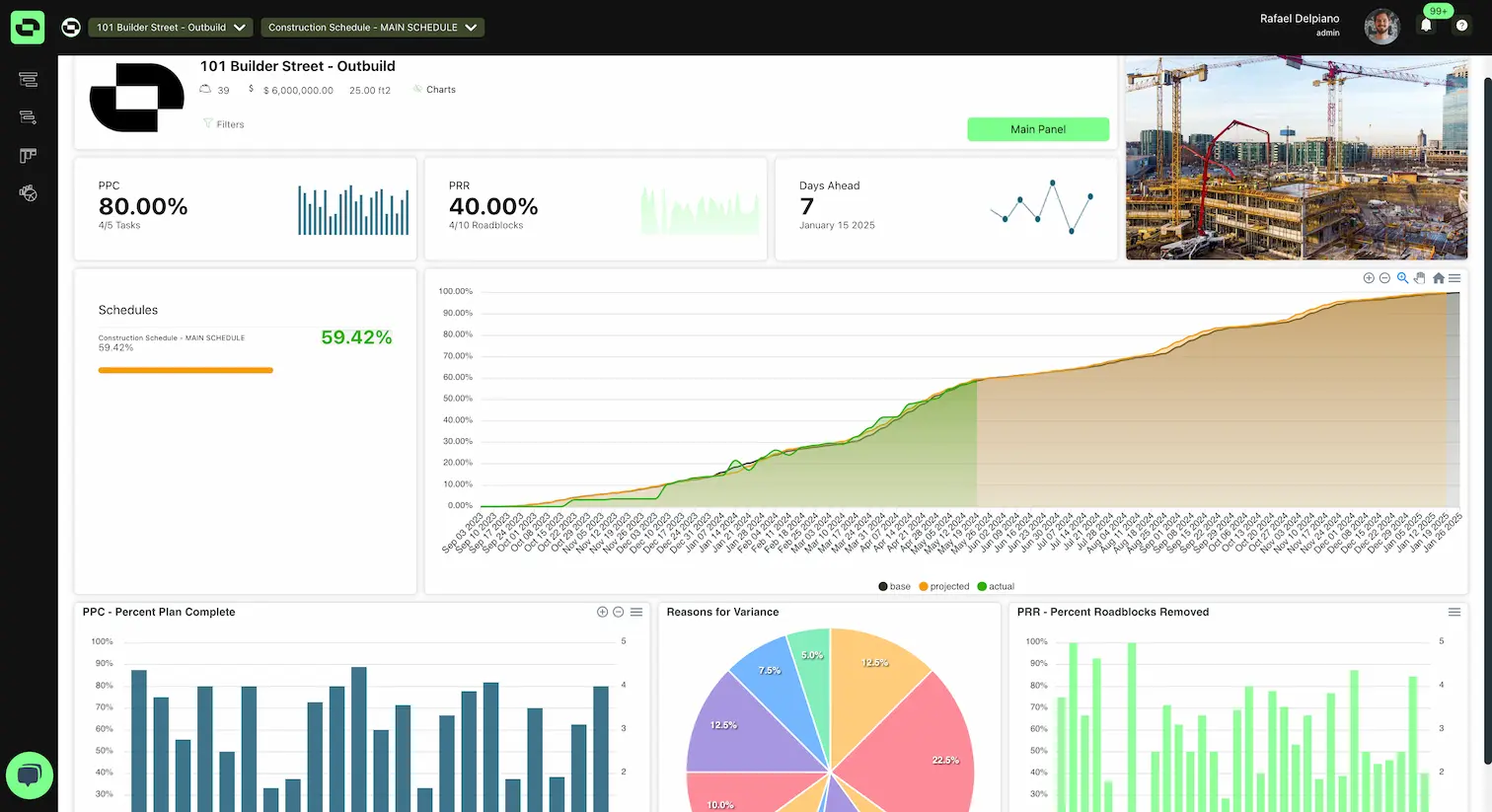The width and height of the screenshot is (1492, 812).
Task: Click the orange schedule progress bar
Action: point(186,370)
